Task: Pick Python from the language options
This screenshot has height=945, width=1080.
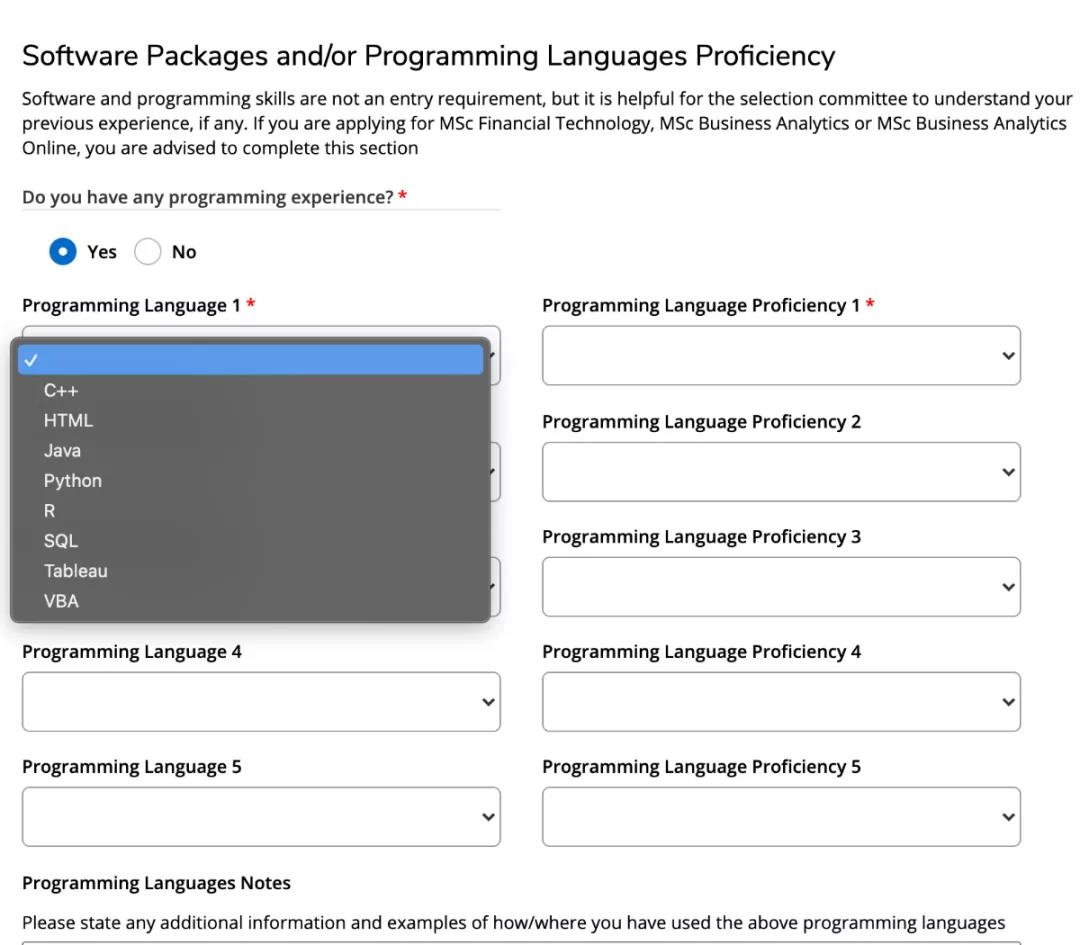Action: click(x=72, y=481)
